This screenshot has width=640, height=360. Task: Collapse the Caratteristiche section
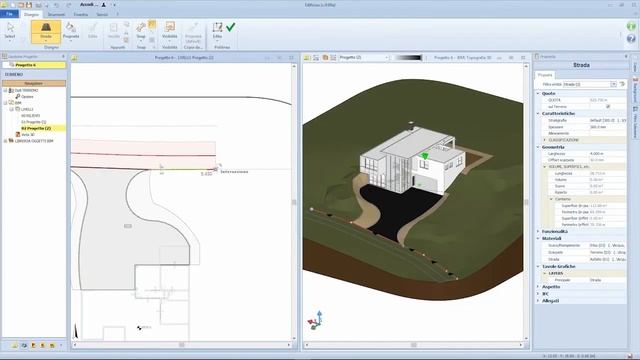click(538, 113)
